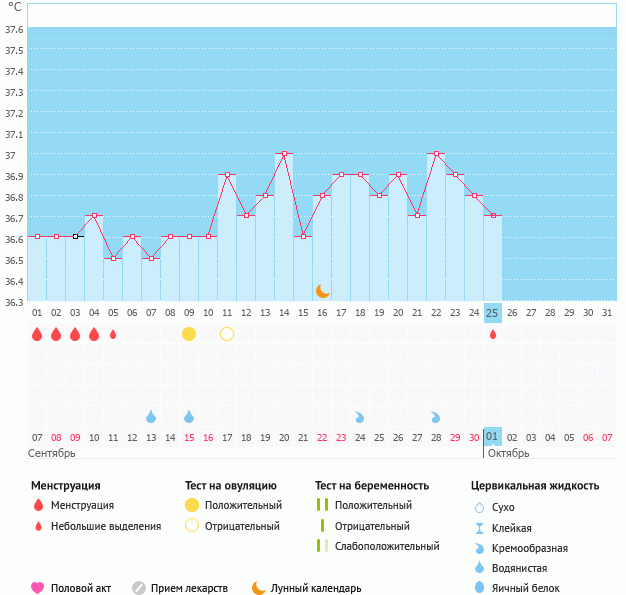Viewport: 626px width, 595px height.
Task: Click the small red drop under cycle day 25
Action: point(492,334)
